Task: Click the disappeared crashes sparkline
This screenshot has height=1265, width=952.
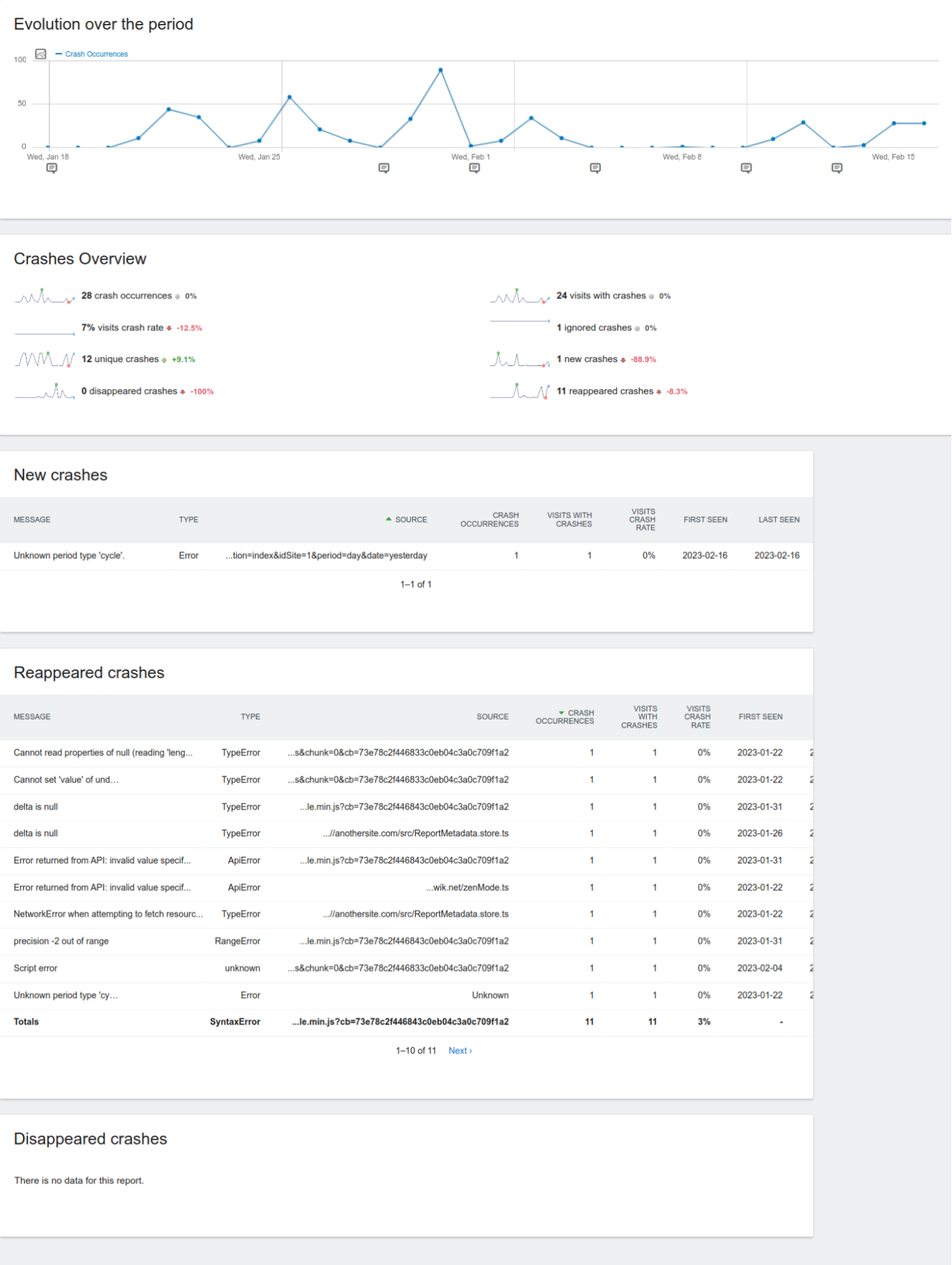Action: pyautogui.click(x=45, y=392)
